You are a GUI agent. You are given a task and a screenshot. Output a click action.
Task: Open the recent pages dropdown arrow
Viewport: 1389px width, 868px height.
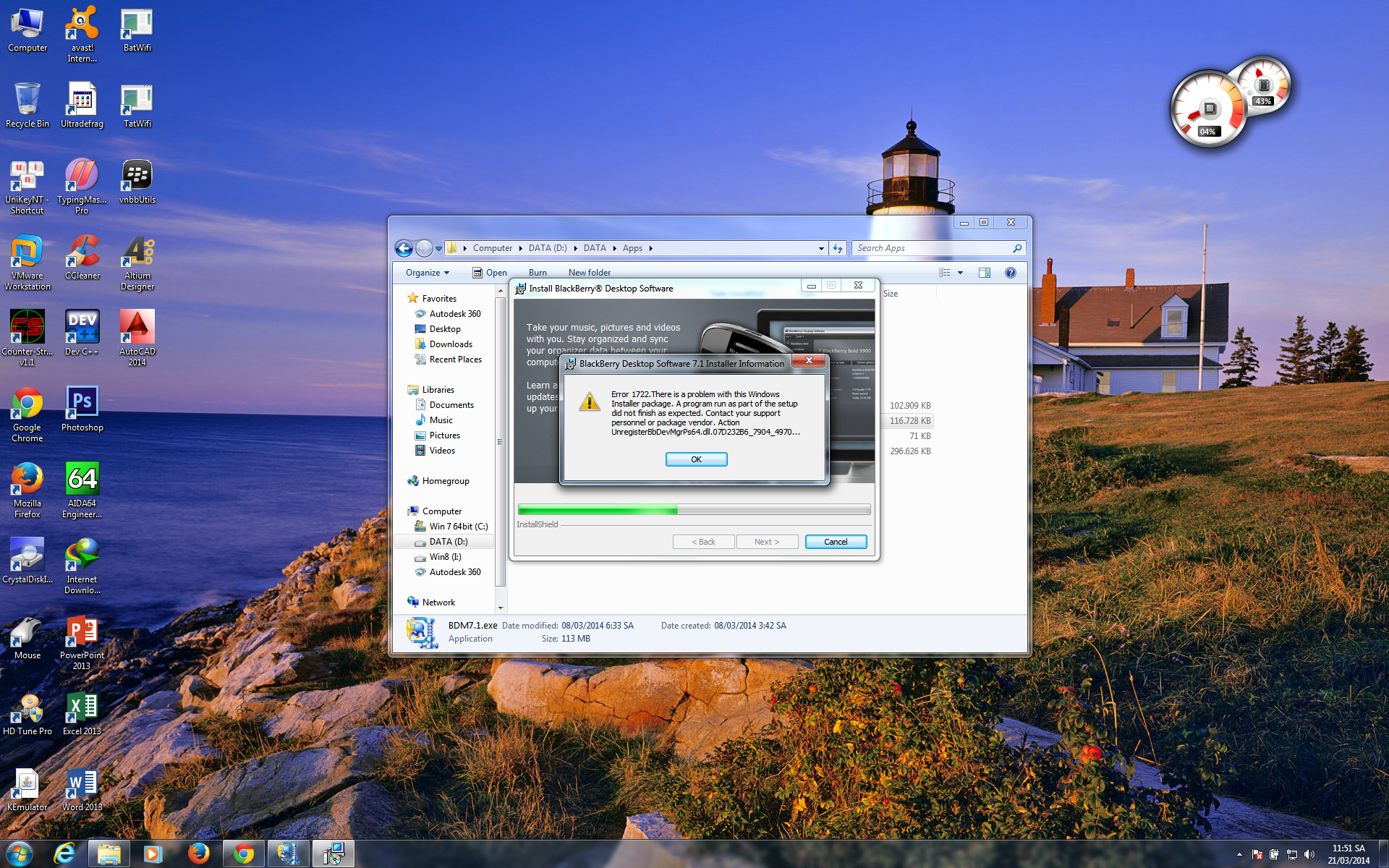coord(438,248)
